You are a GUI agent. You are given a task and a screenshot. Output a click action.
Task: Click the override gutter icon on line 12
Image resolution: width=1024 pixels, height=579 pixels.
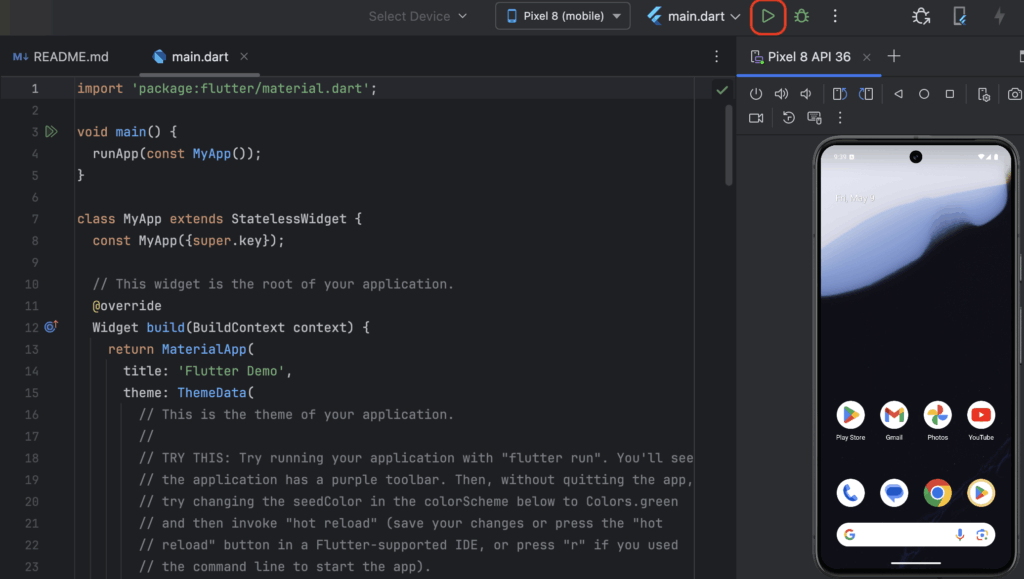point(51,326)
